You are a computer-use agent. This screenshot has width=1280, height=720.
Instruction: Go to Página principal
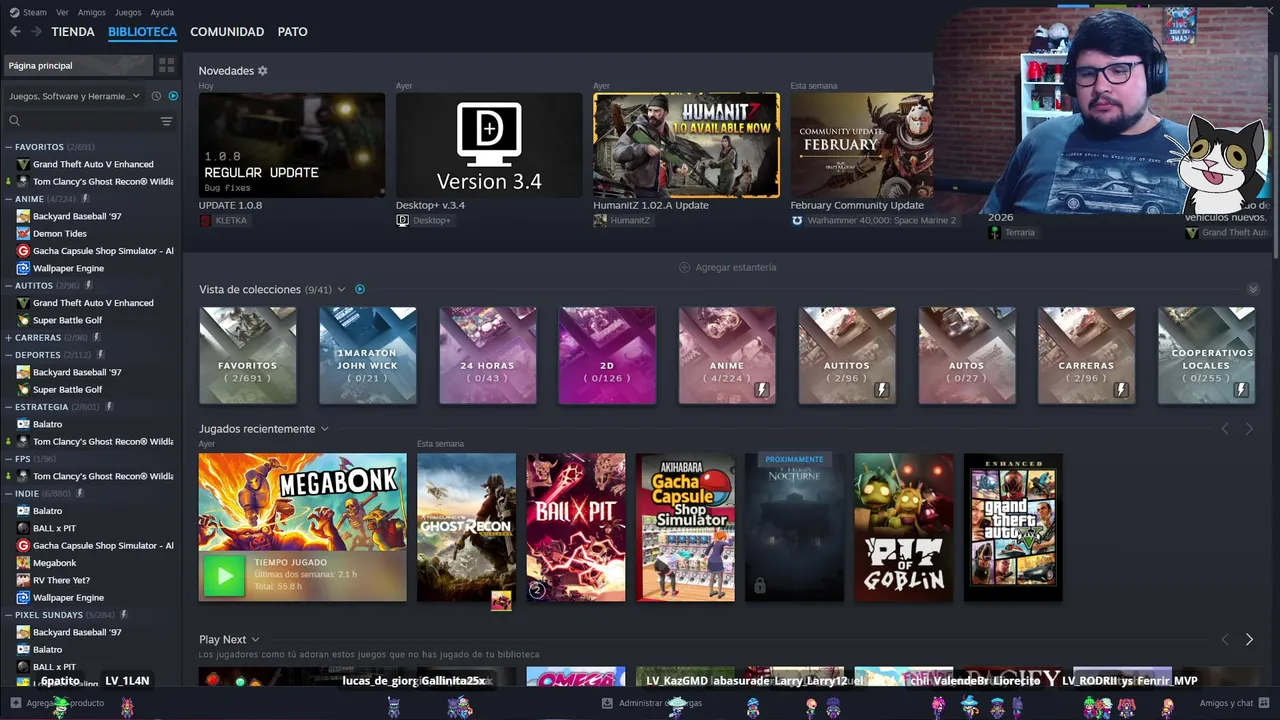(78, 65)
